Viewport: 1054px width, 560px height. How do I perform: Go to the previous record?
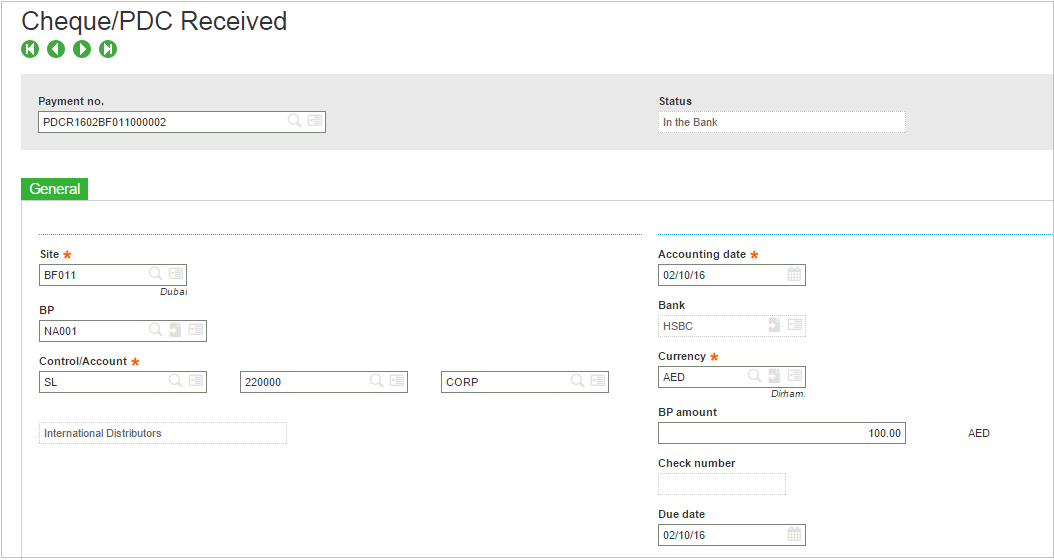coord(56,49)
